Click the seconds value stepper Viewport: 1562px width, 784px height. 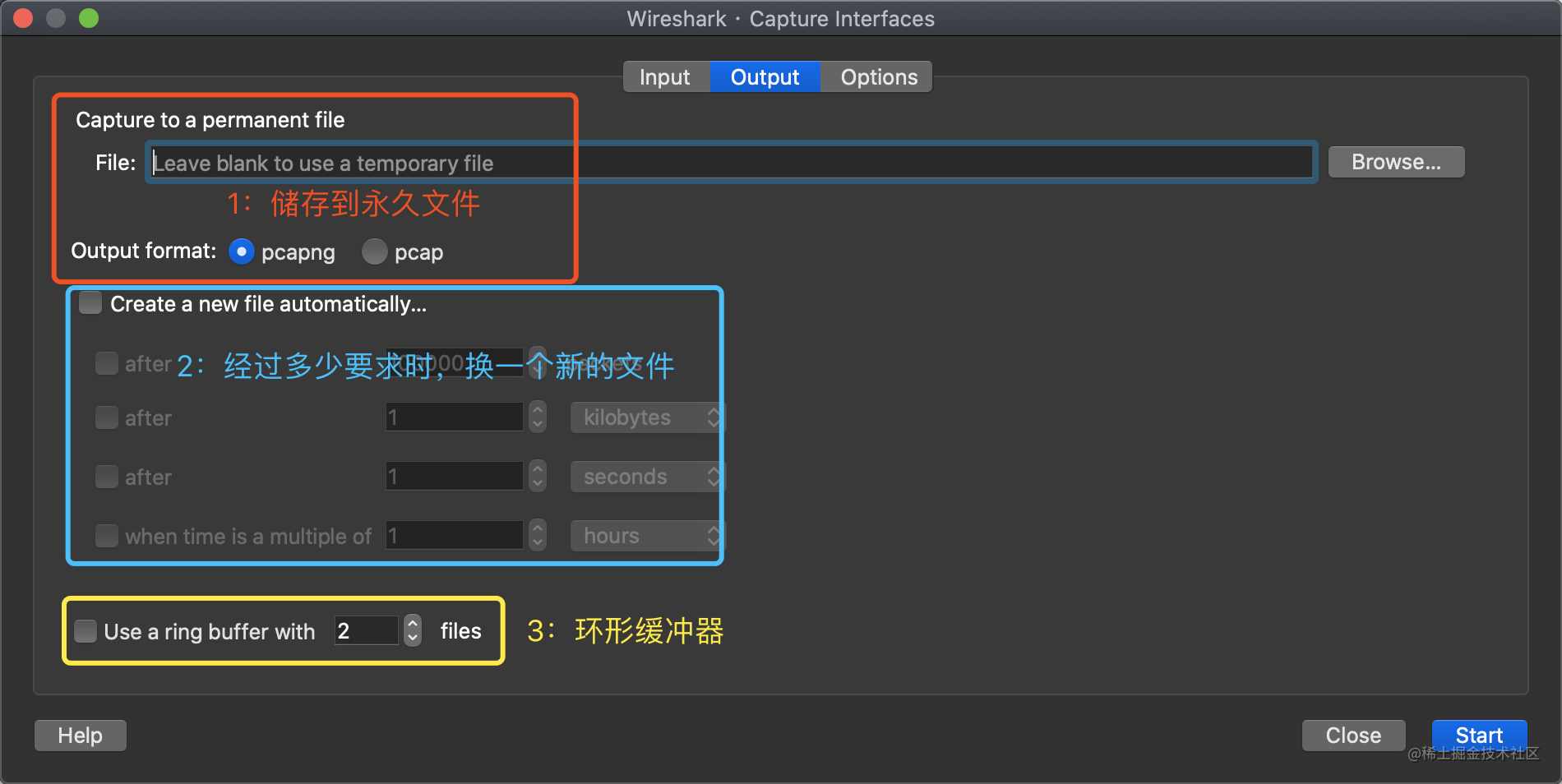tap(538, 477)
